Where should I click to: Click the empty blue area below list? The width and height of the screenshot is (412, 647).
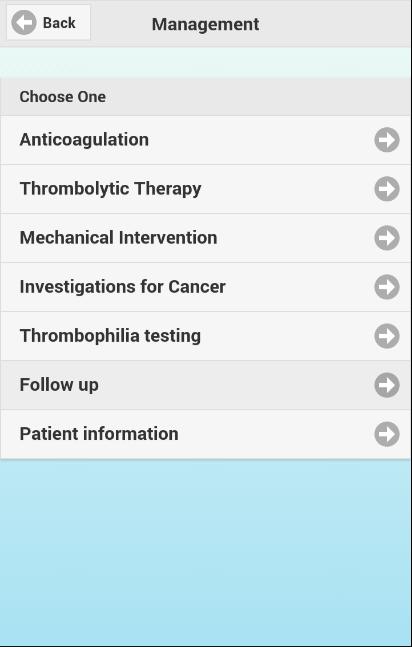point(206,551)
